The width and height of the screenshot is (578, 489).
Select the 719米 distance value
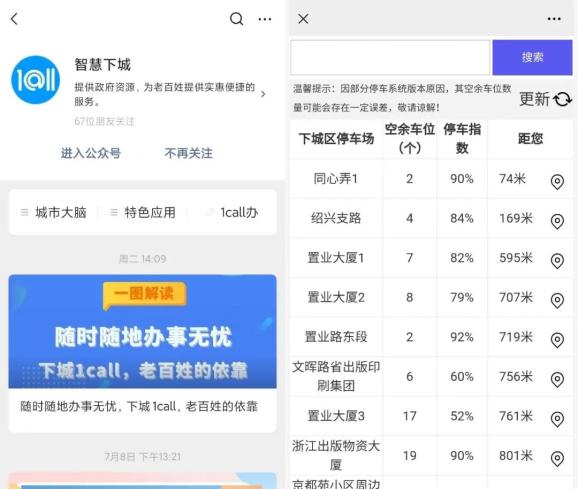(x=516, y=337)
